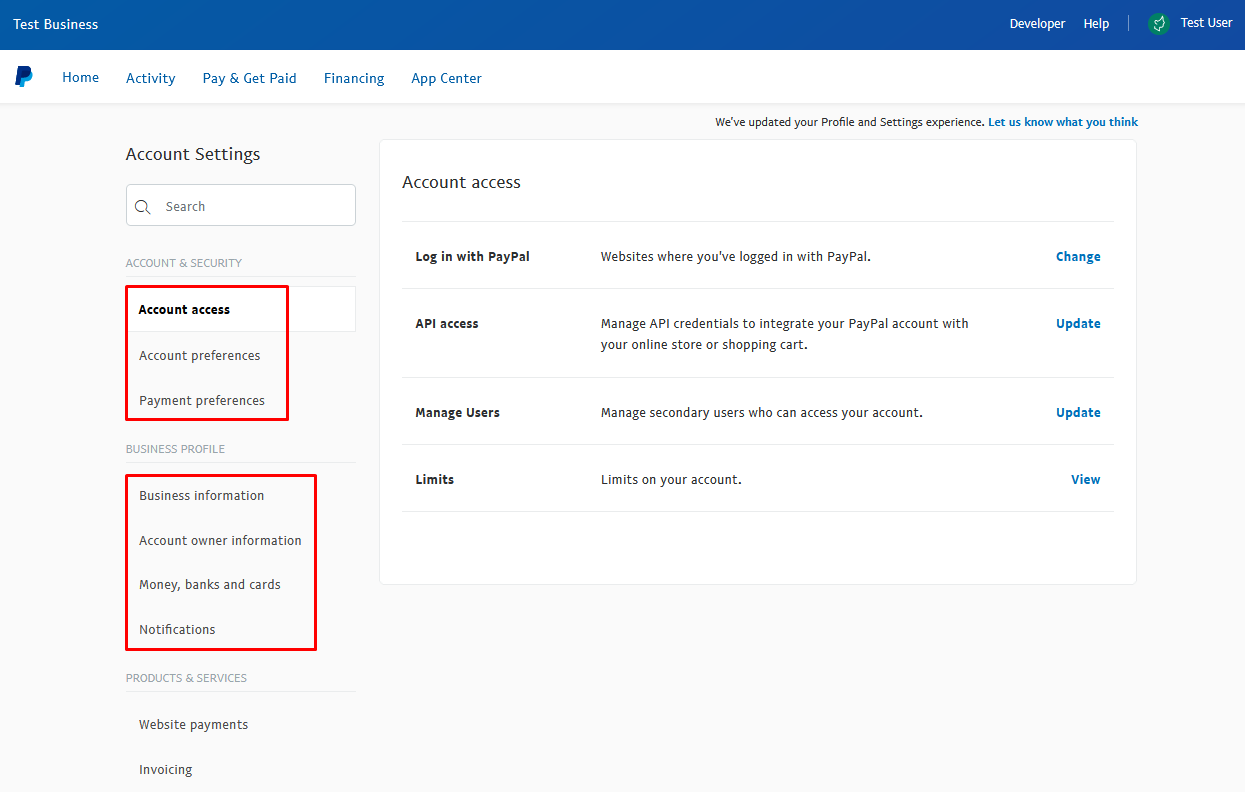
Task: Go to the Activity tab
Action: (151, 78)
